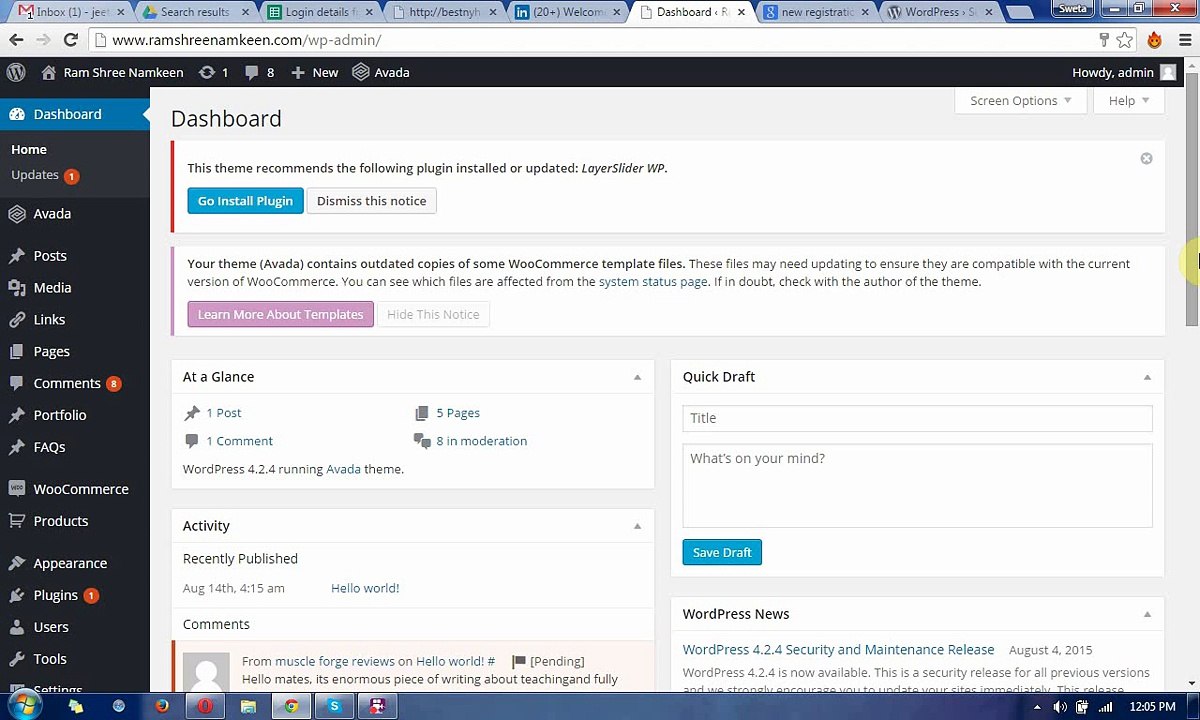
Task: Click the Howdy, admin account menu
Action: 1124,72
